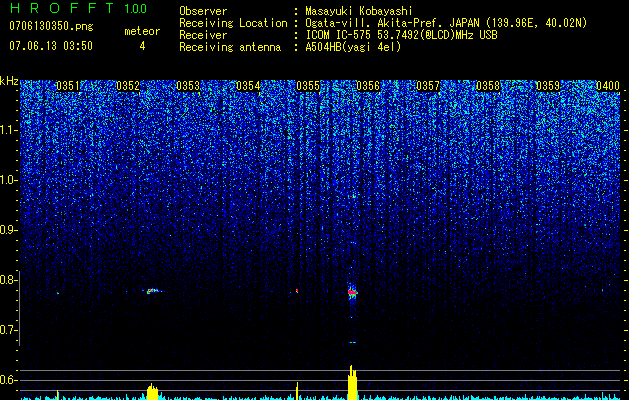Viewport: 629px width, 400px height.
Task: Click the 'Receiving antenna' field label
Action: click(x=230, y=47)
